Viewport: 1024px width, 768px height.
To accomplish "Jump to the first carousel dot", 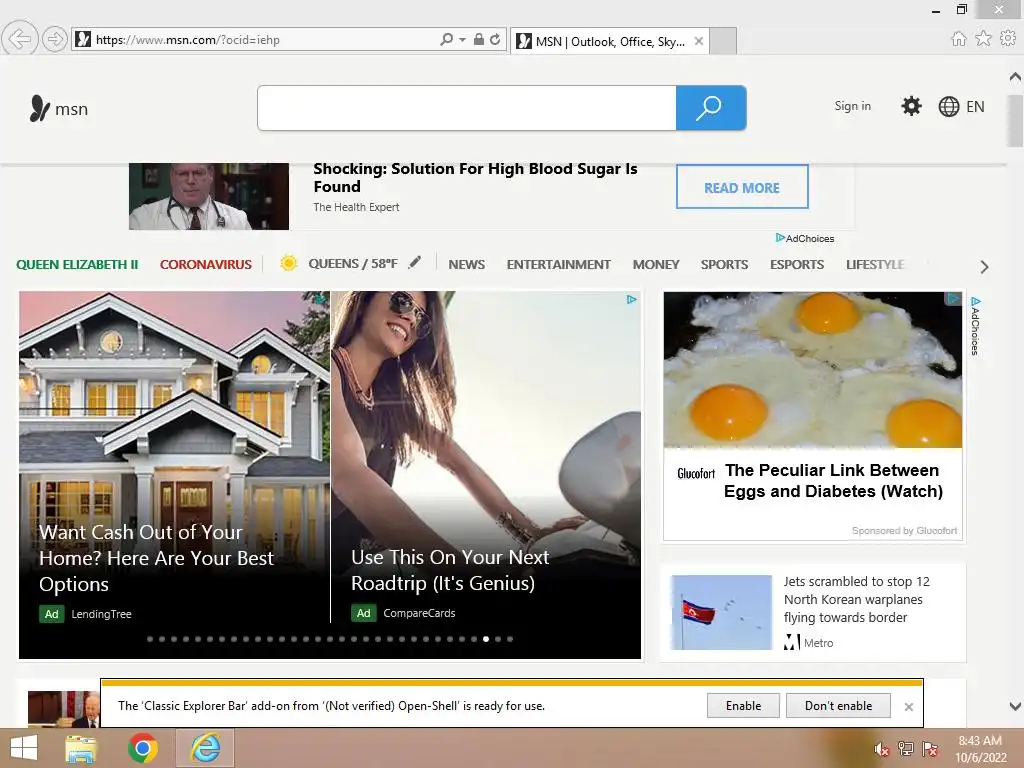I will [150, 639].
